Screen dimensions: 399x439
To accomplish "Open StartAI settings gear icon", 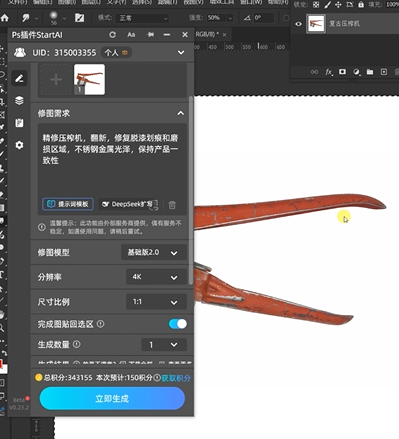I will [x=19, y=145].
